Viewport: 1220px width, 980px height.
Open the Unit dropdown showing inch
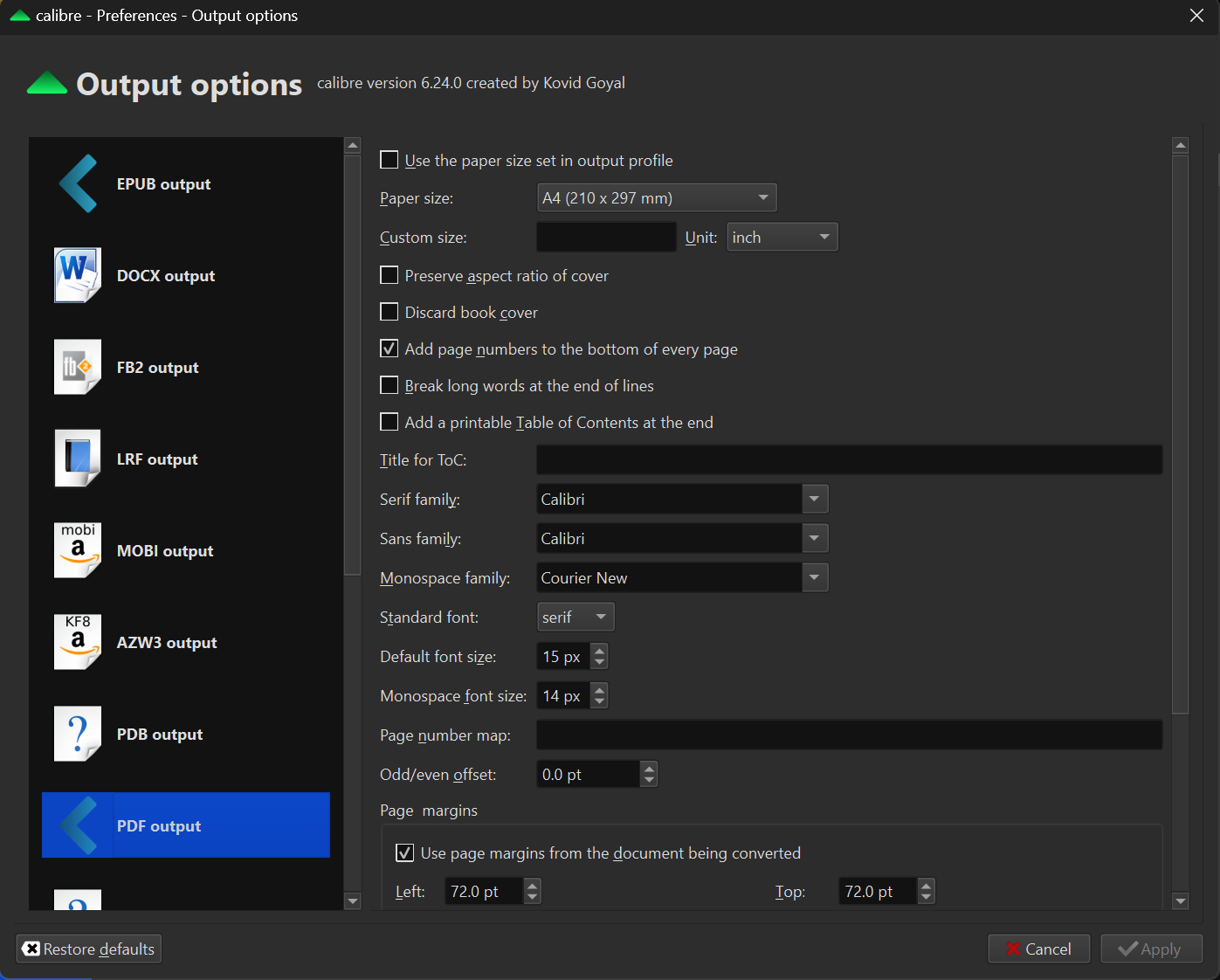click(782, 237)
